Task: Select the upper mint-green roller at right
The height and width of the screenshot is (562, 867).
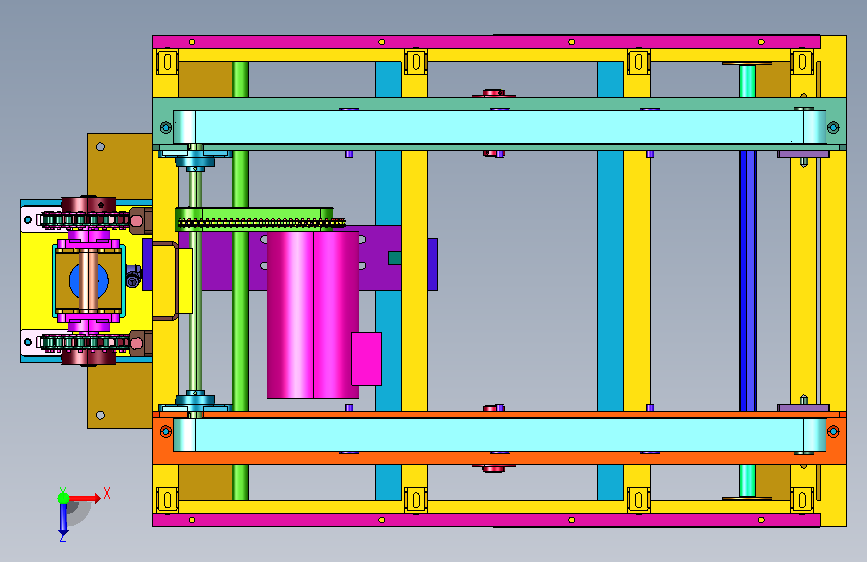Action: (x=748, y=81)
